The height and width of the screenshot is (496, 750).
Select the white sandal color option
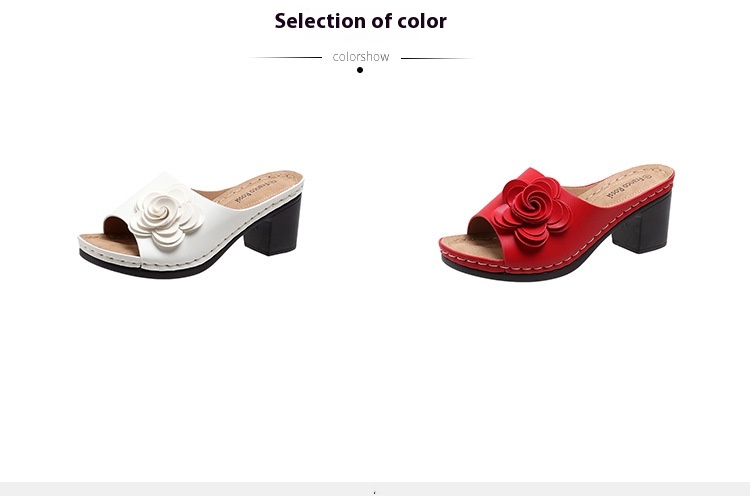[x=191, y=224]
